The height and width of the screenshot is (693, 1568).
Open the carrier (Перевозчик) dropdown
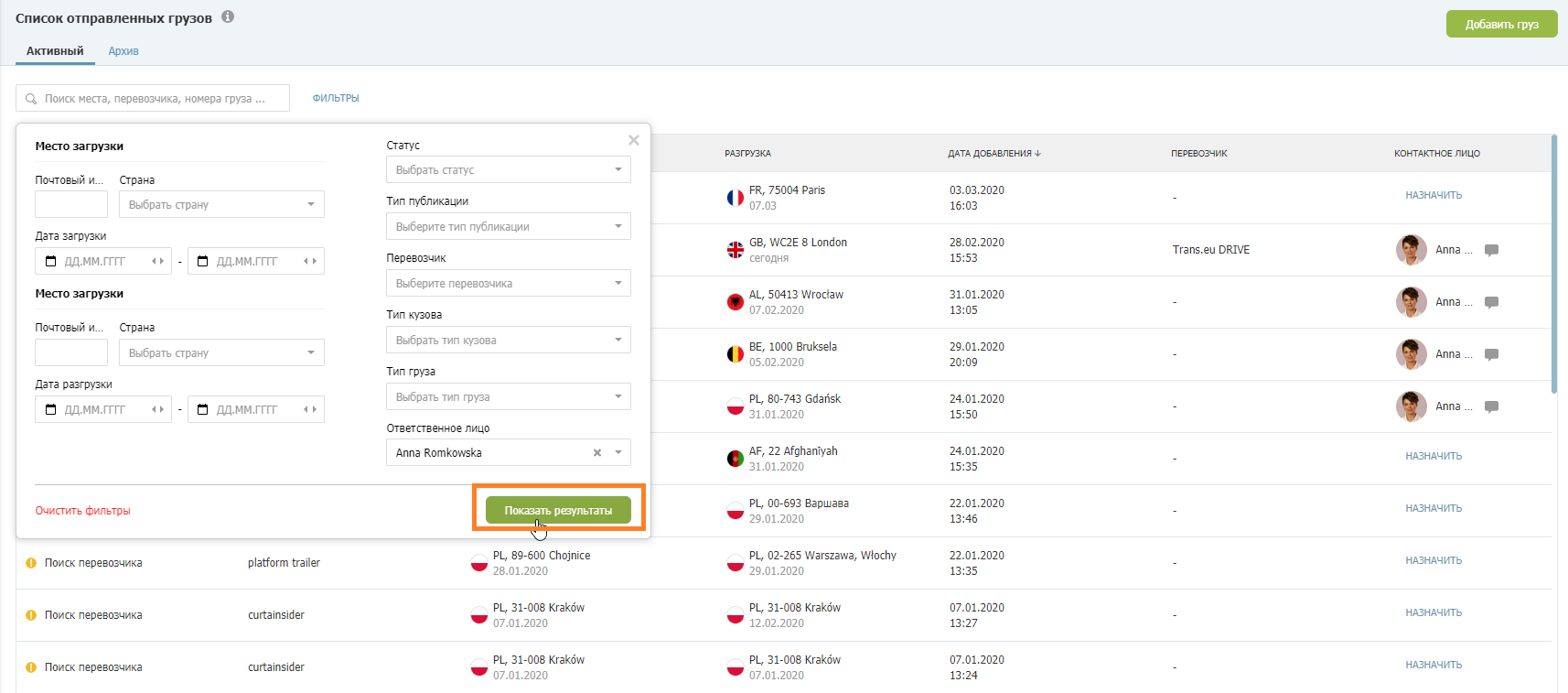coord(509,284)
